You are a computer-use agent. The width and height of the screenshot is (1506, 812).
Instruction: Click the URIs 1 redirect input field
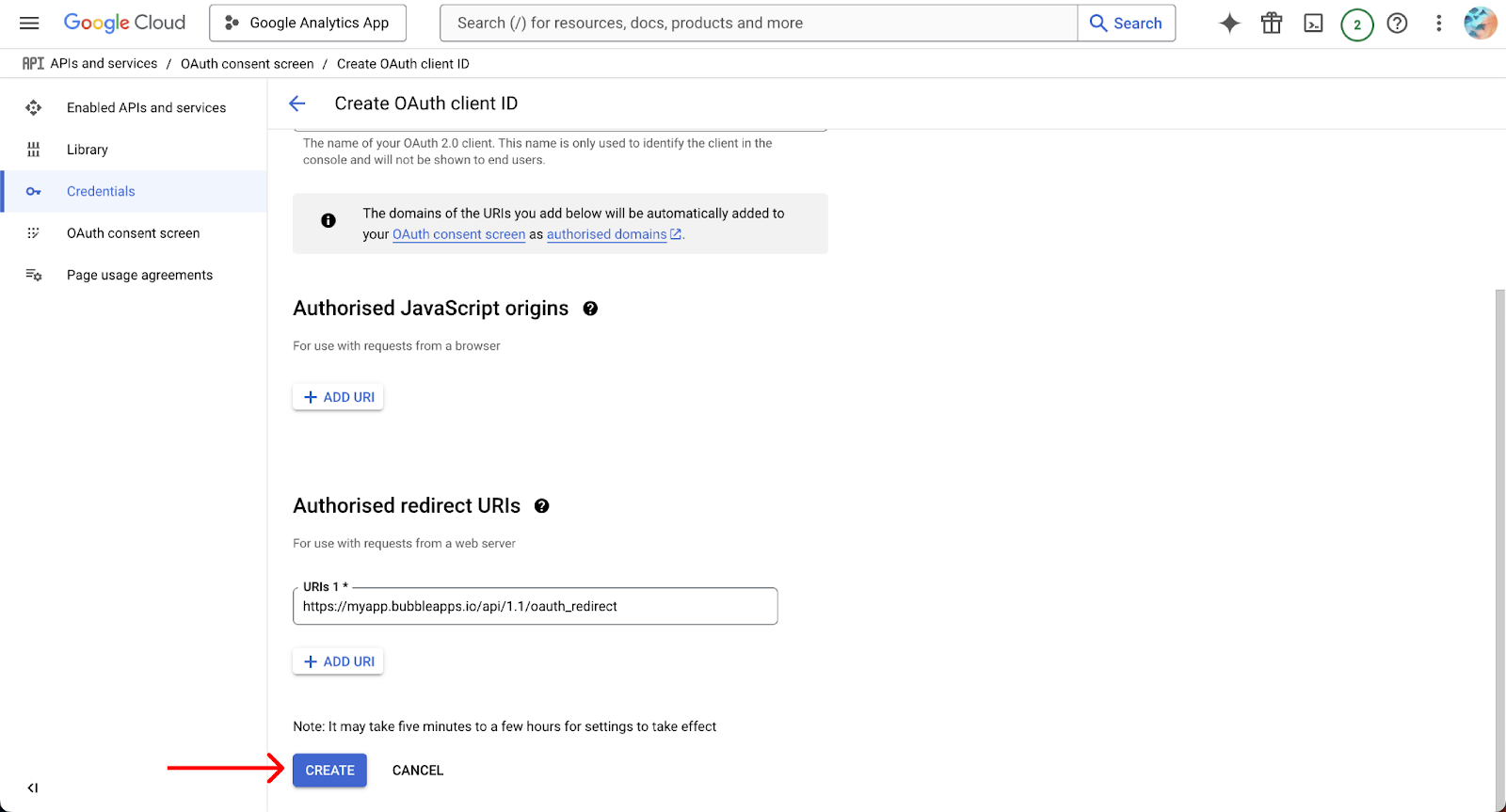coord(535,607)
